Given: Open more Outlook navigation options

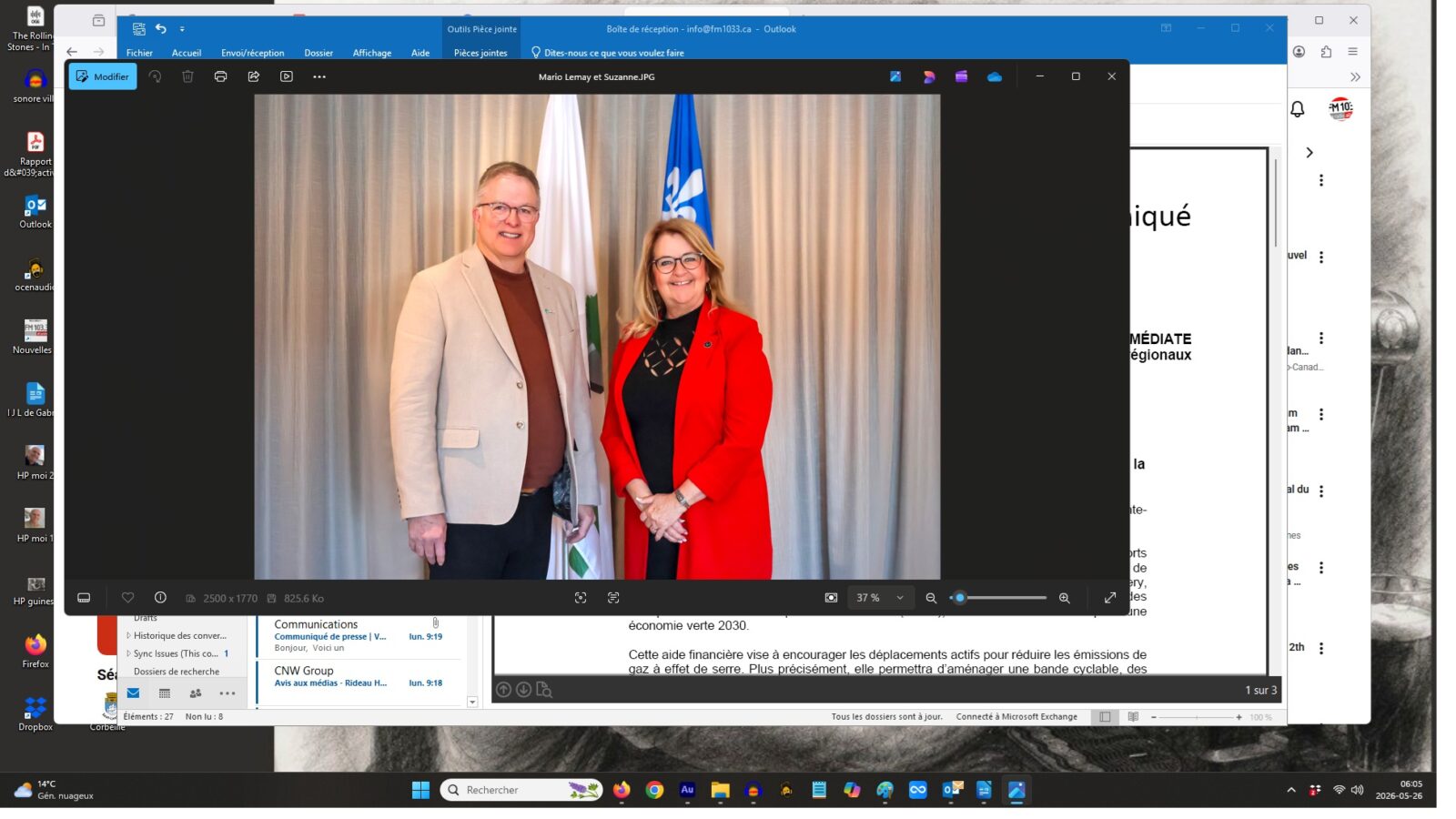Looking at the screenshot, I should pyautogui.click(x=227, y=693).
